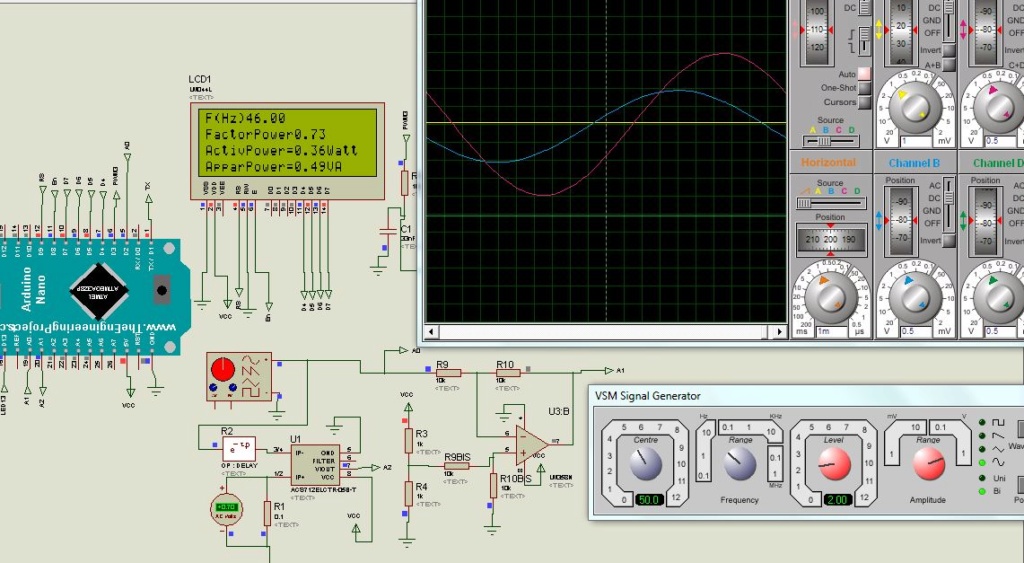1024x563 pixels.
Task: Select the AC voltmeter instrument symbol
Action: 226,509
